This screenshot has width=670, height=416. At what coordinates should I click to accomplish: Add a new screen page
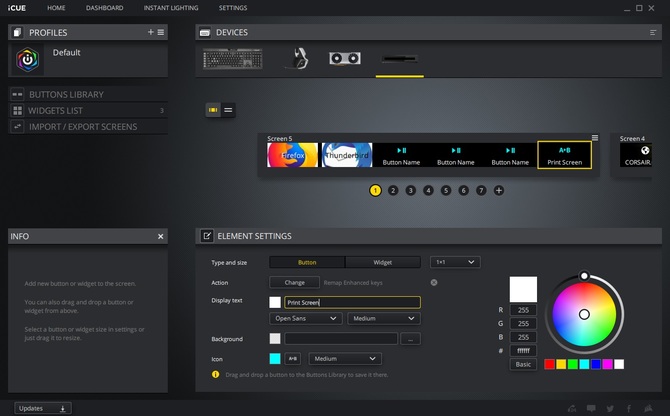pyautogui.click(x=499, y=190)
